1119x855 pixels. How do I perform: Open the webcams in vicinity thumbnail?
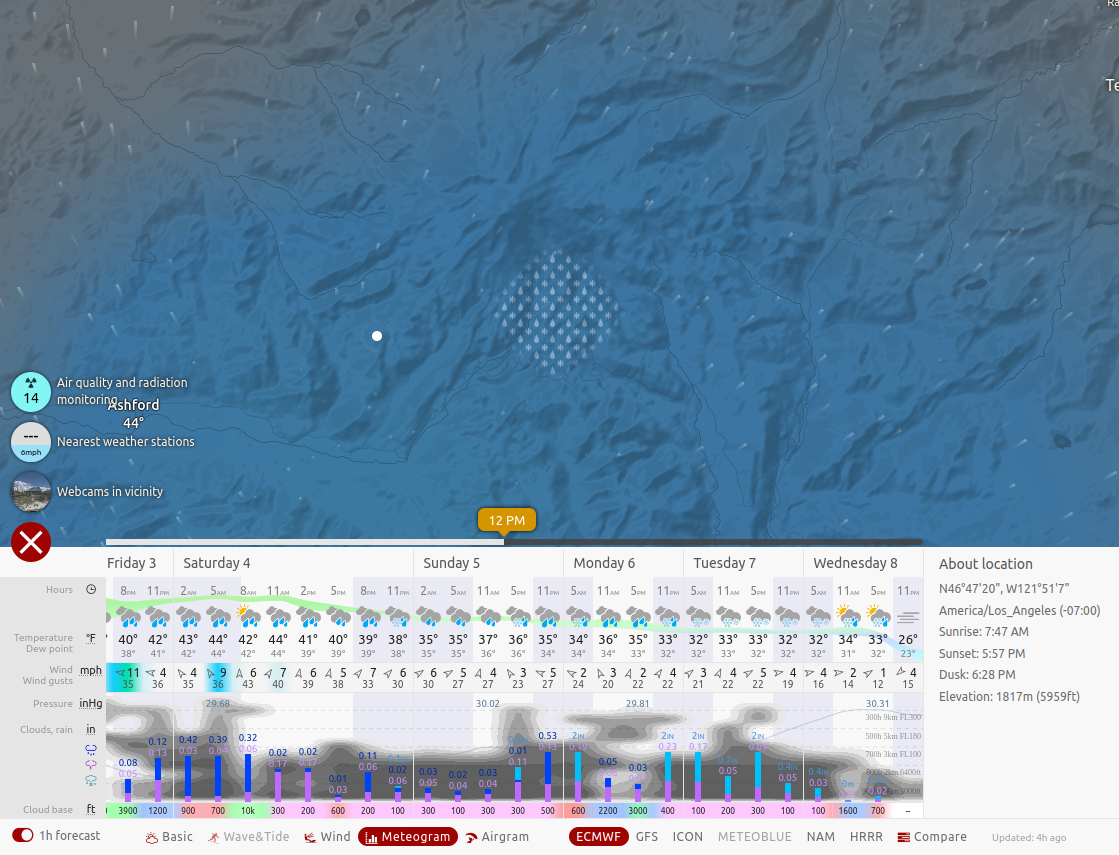[x=31, y=491]
